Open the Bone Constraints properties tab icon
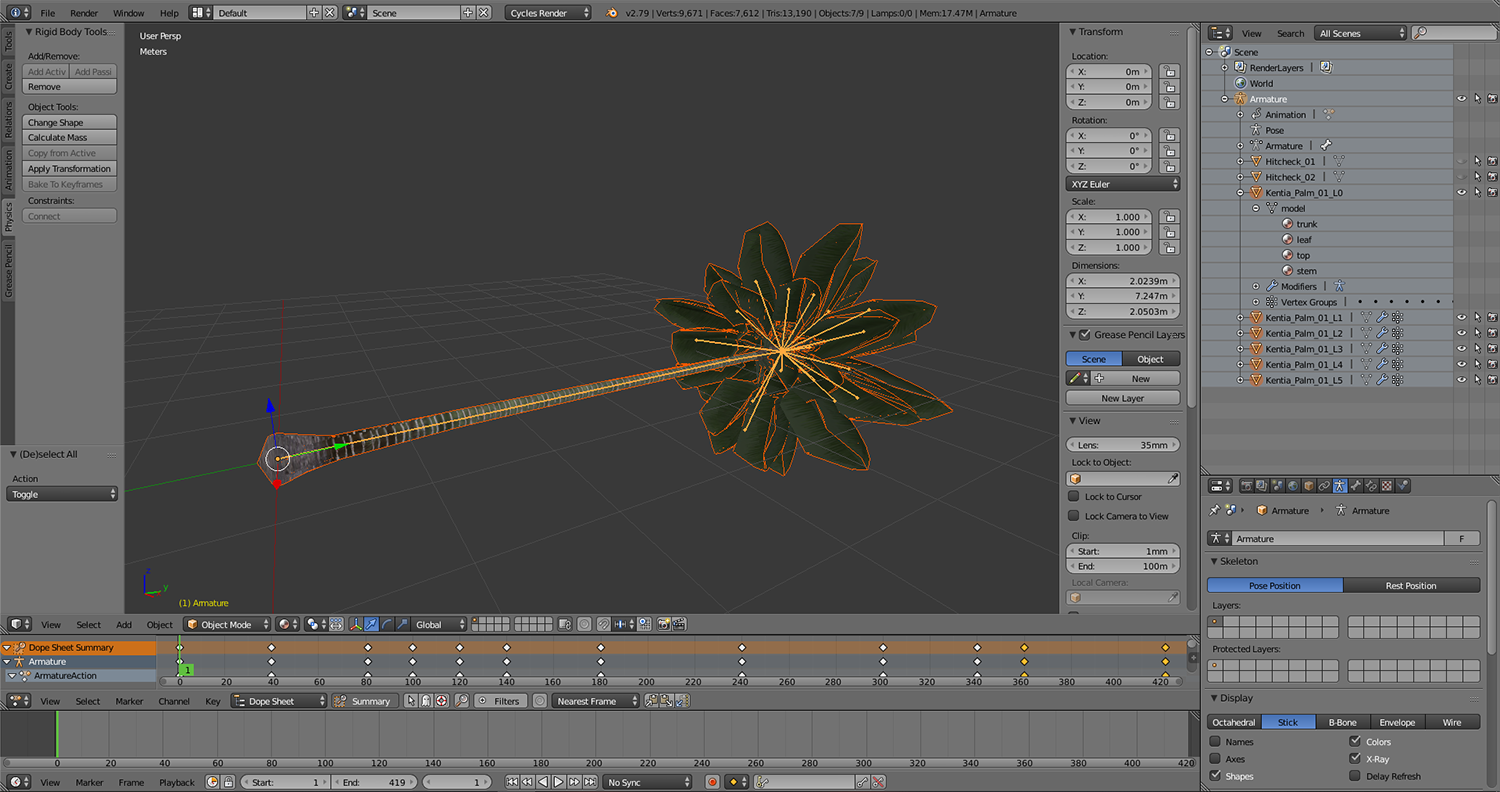The image size is (1500, 792). (x=1371, y=486)
